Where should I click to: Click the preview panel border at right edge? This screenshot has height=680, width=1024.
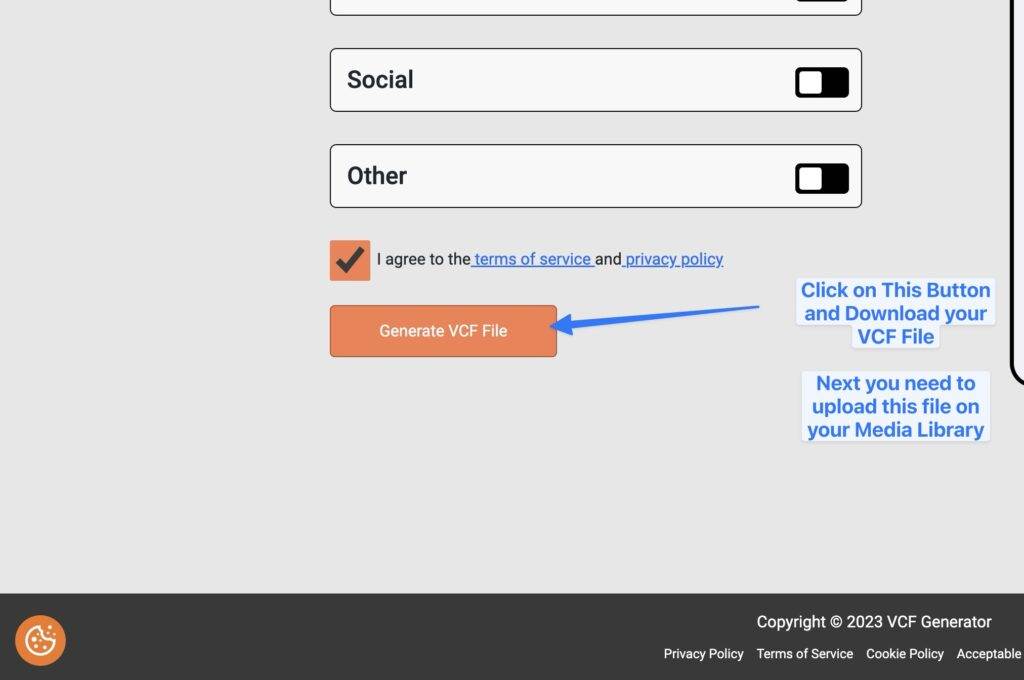pyautogui.click(x=1015, y=200)
